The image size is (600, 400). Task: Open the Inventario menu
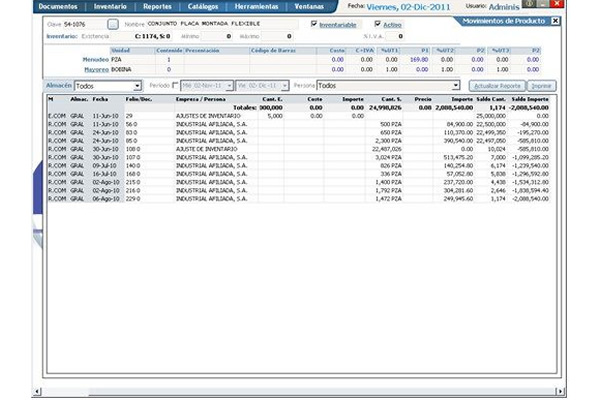pos(111,6)
